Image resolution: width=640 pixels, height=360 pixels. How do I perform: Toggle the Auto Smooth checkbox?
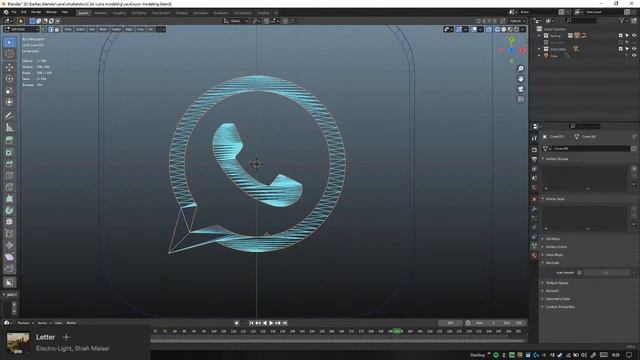tap(579, 273)
